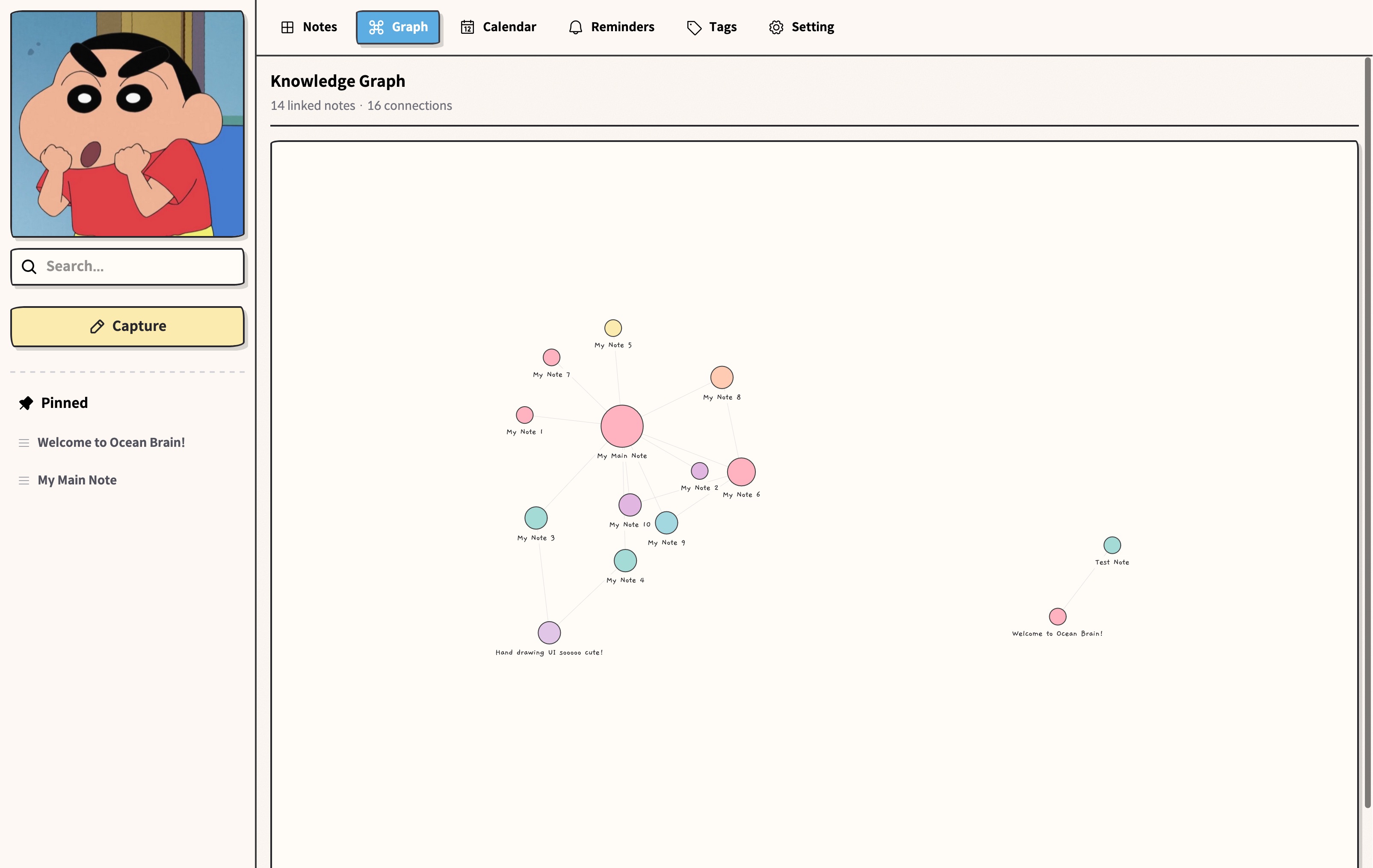Screen dimensions: 1373x868
Task: Open the Notes tab
Action: 309,27
